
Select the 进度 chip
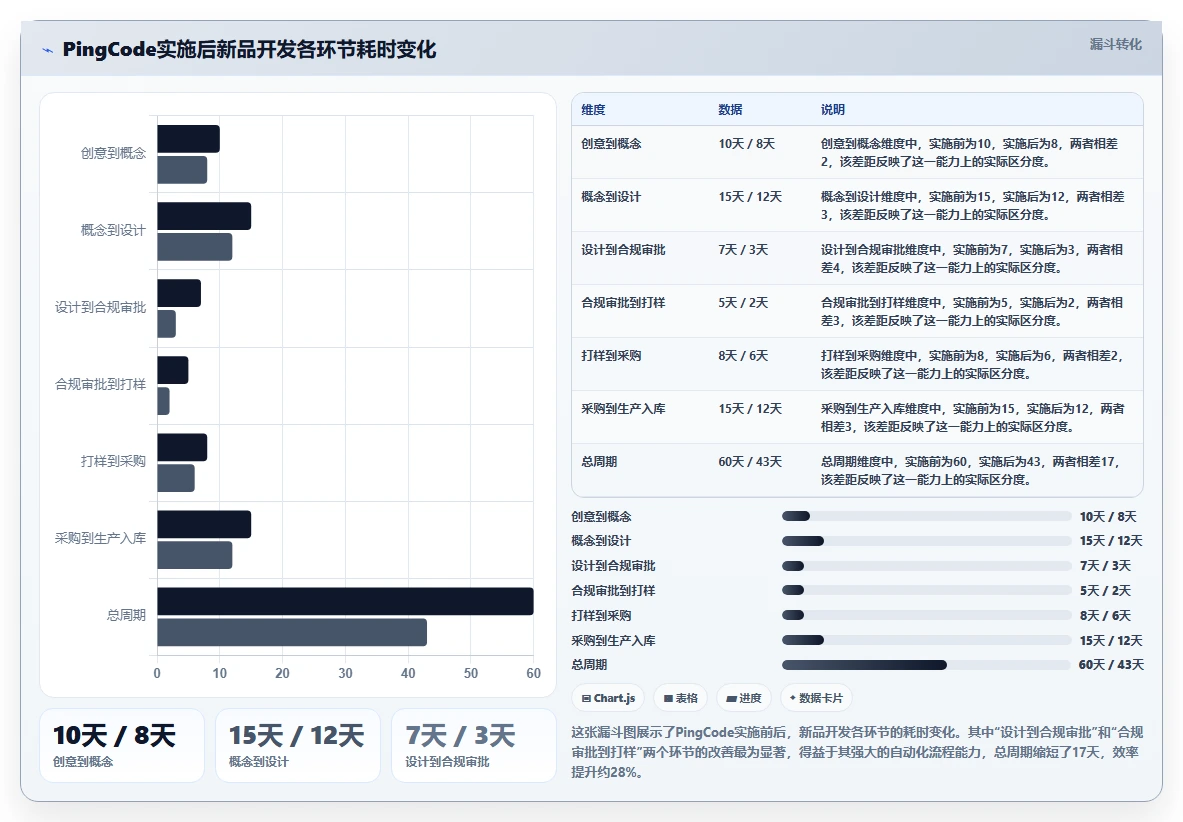pyautogui.click(x=744, y=698)
